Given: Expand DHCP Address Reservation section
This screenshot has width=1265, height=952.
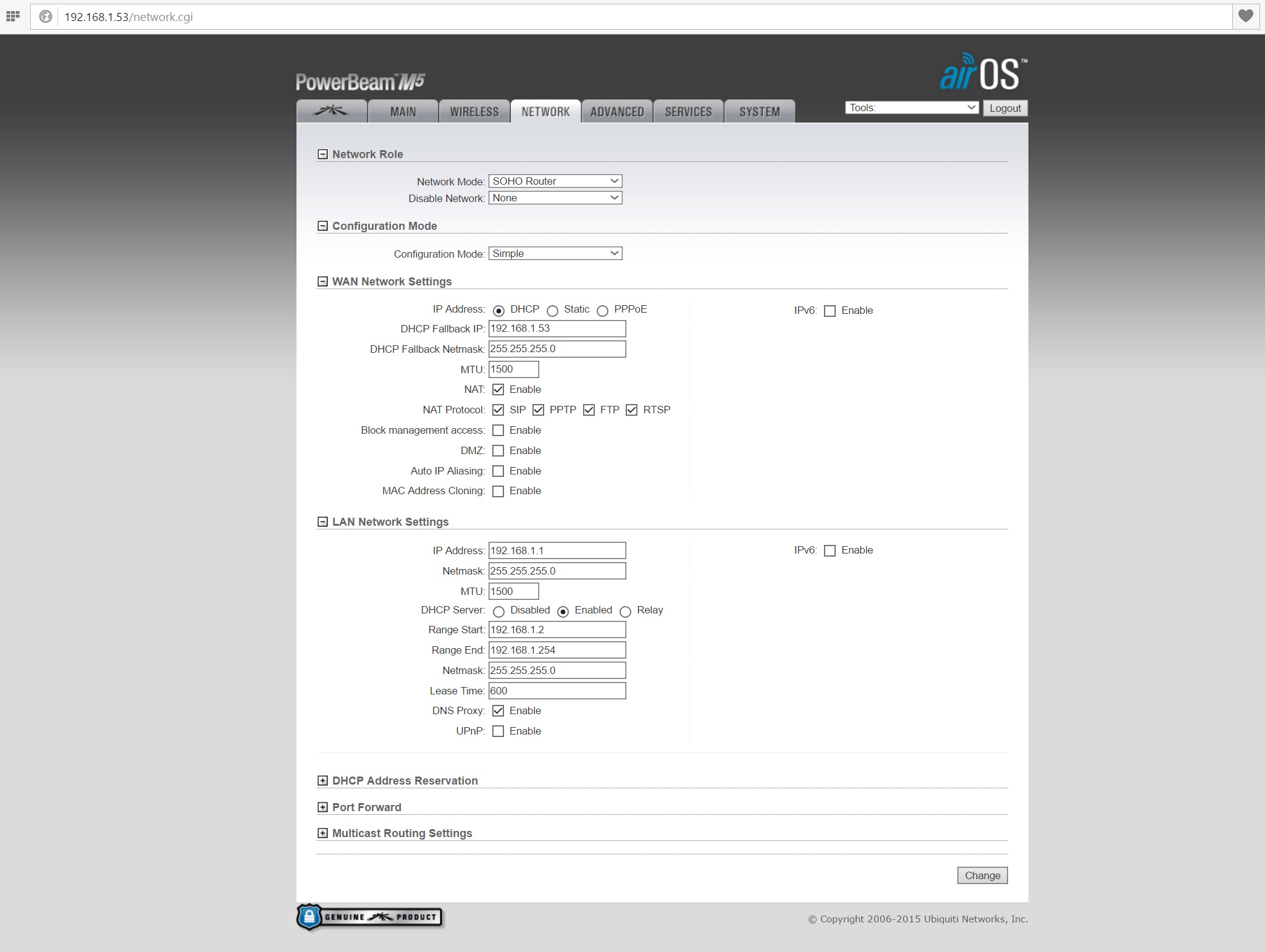Looking at the screenshot, I should 322,781.
